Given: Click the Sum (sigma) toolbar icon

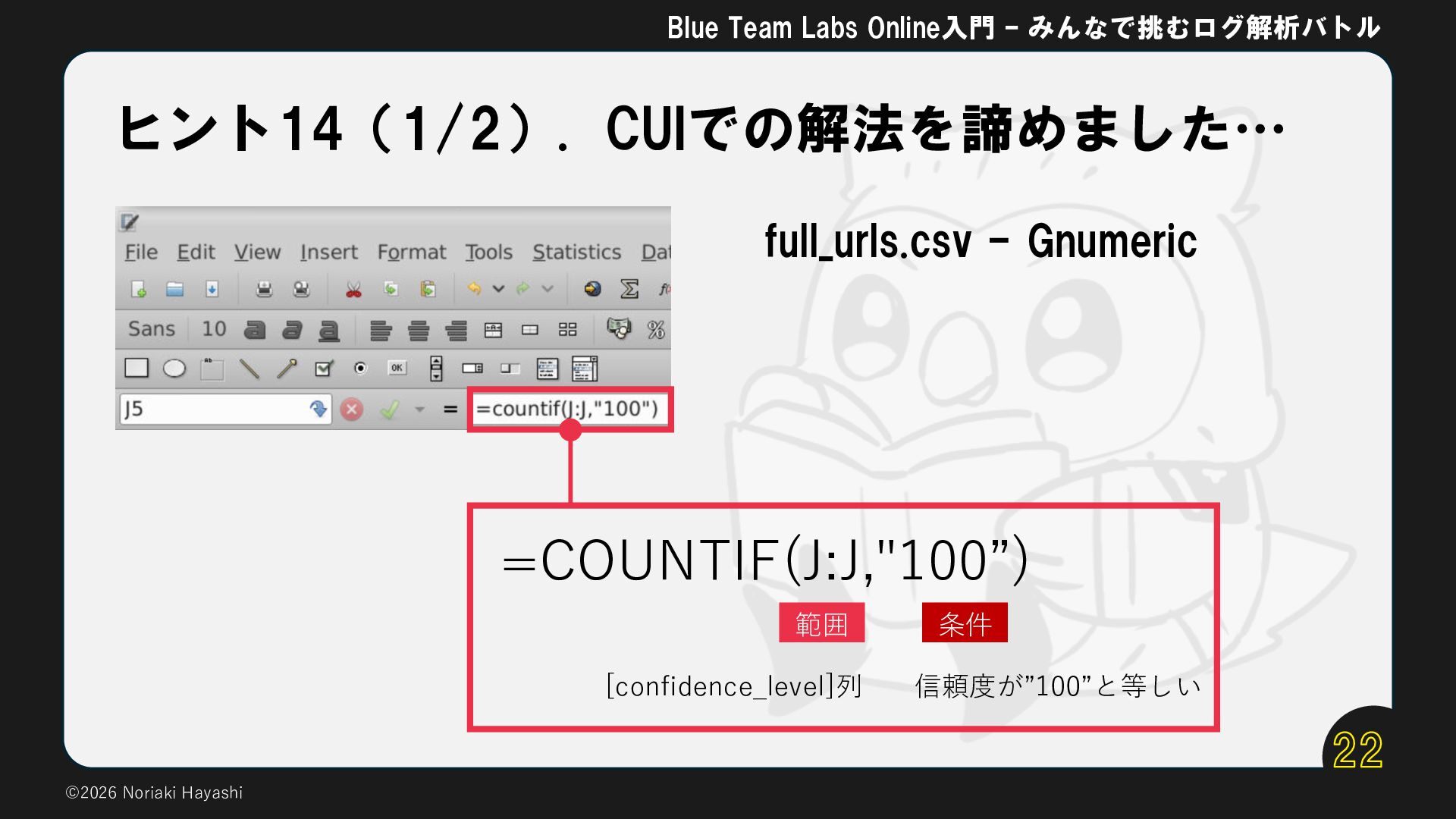Looking at the screenshot, I should pyautogui.click(x=629, y=289).
